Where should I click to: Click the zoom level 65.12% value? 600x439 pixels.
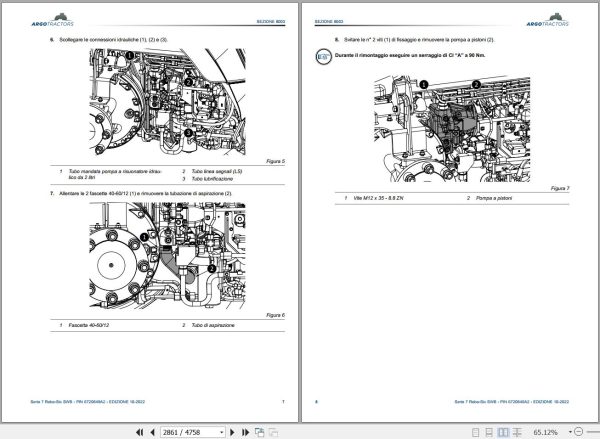pos(545,432)
